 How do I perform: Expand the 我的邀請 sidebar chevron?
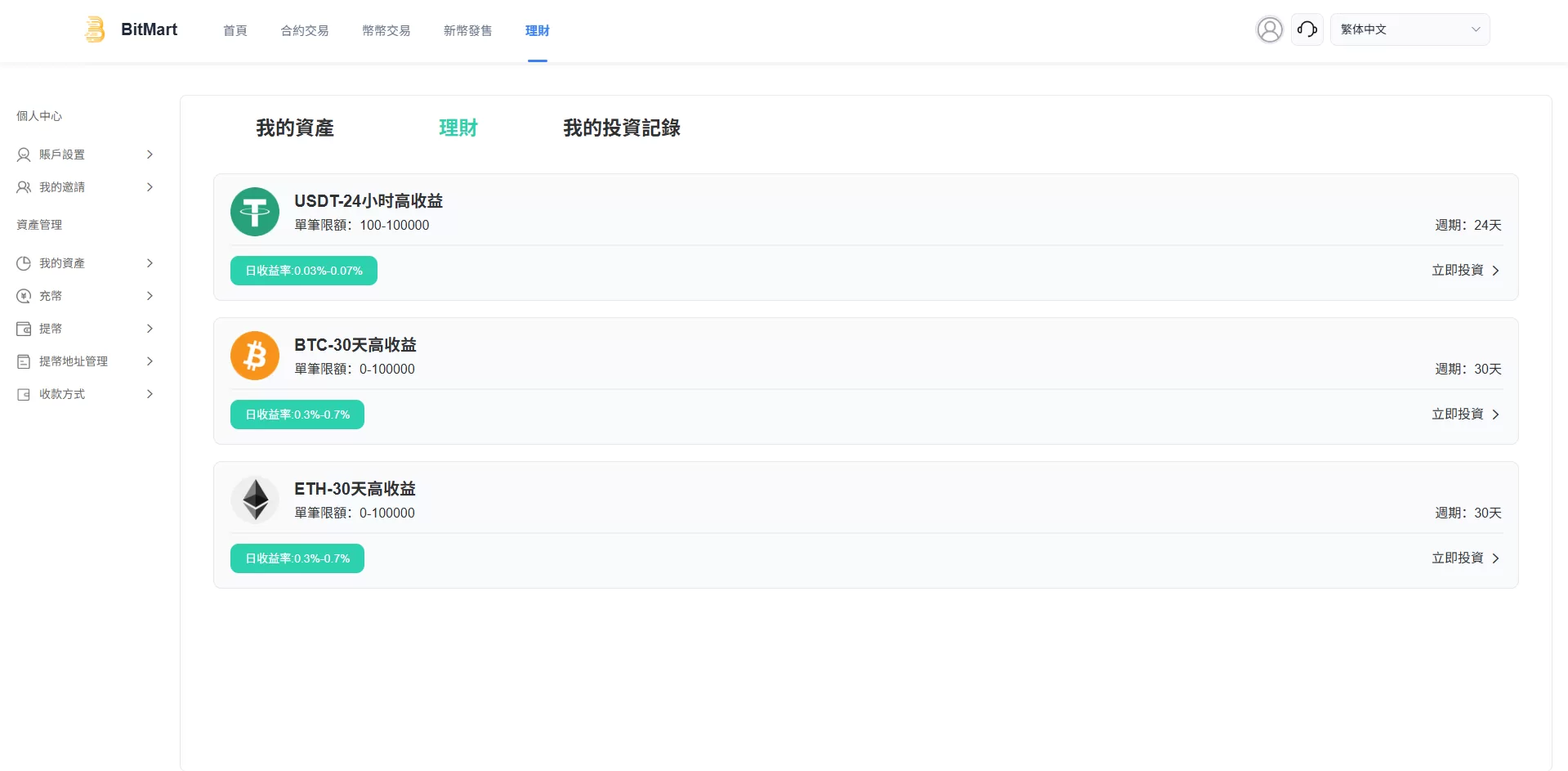[x=150, y=187]
